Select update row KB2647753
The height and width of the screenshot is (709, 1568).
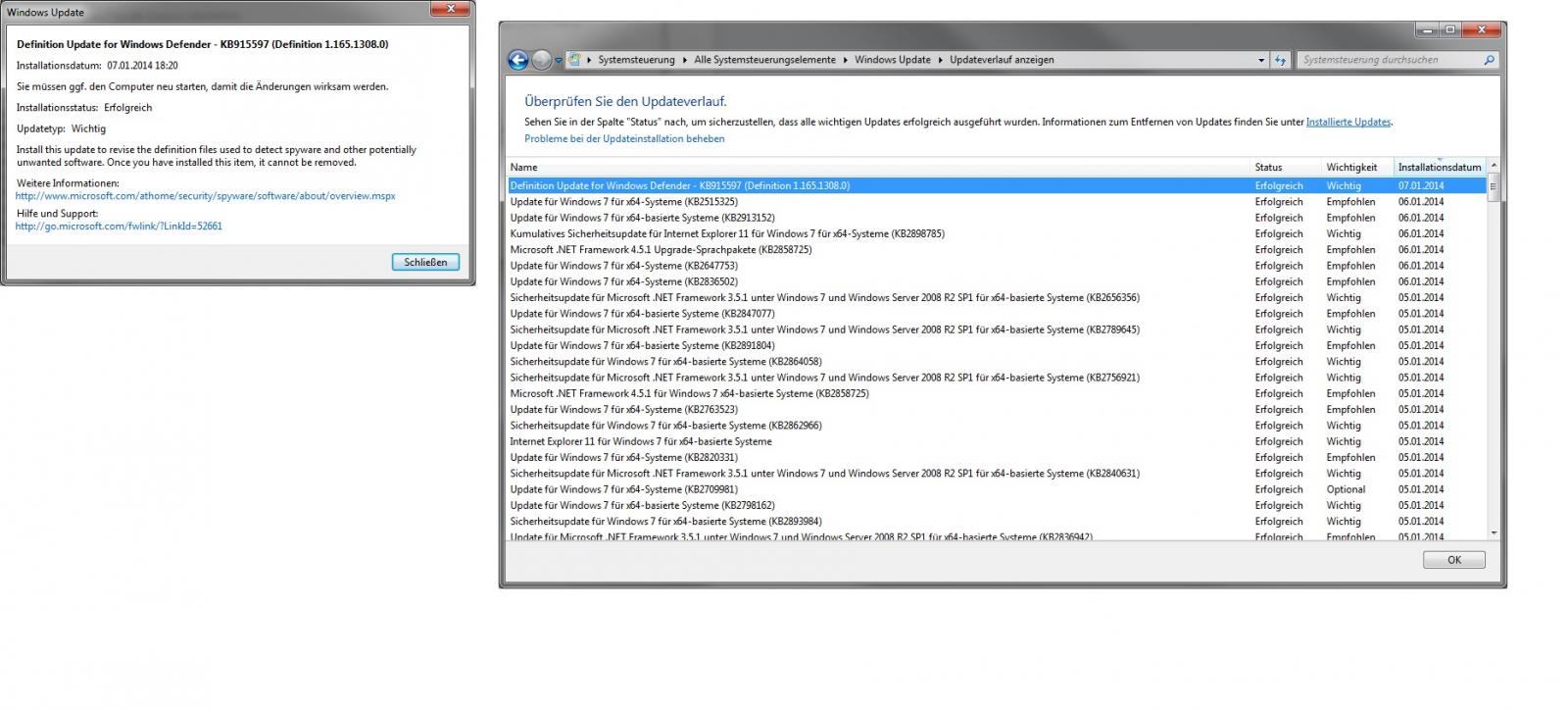997,266
